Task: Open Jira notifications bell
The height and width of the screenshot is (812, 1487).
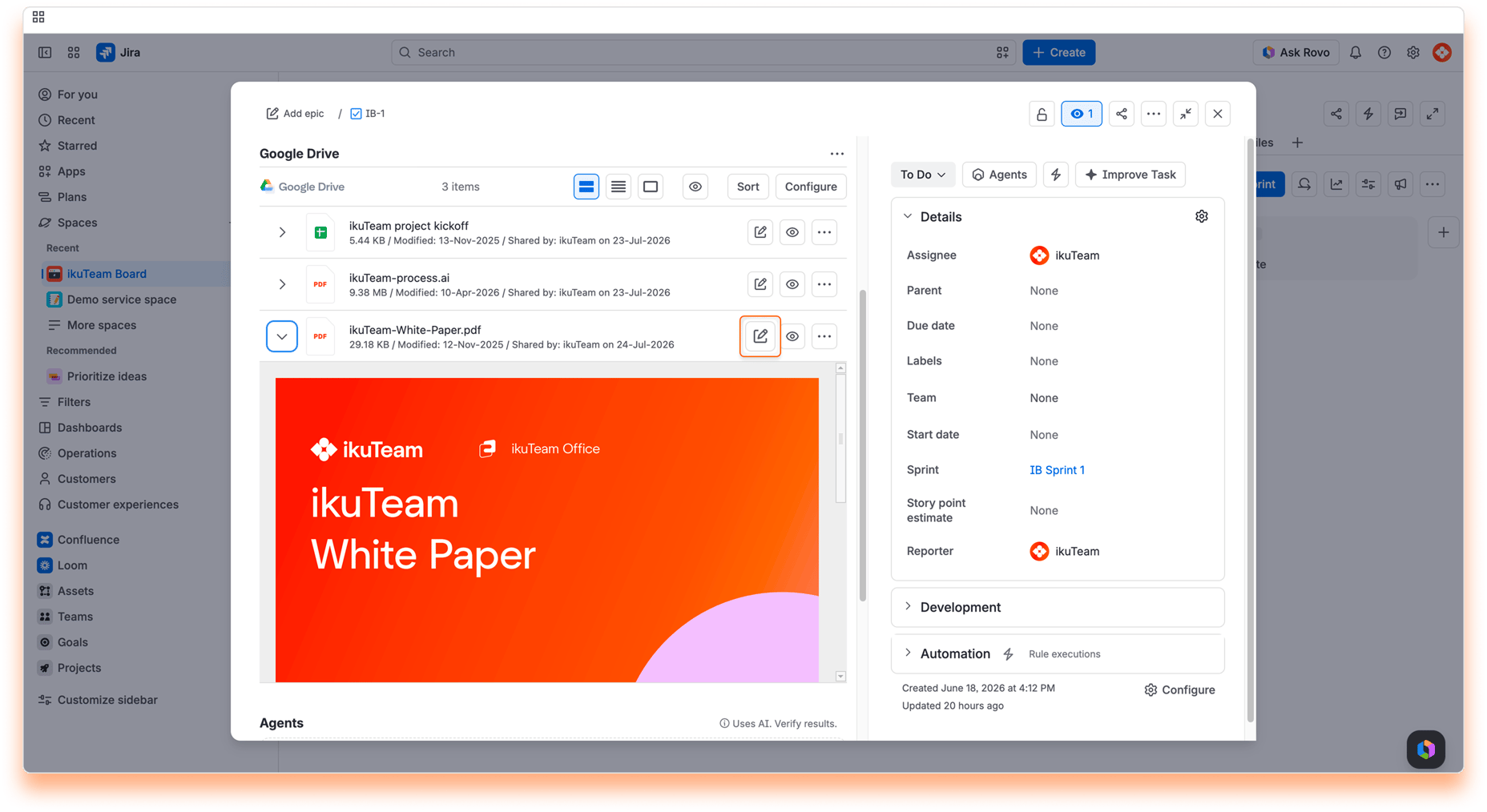Action: tap(1355, 52)
